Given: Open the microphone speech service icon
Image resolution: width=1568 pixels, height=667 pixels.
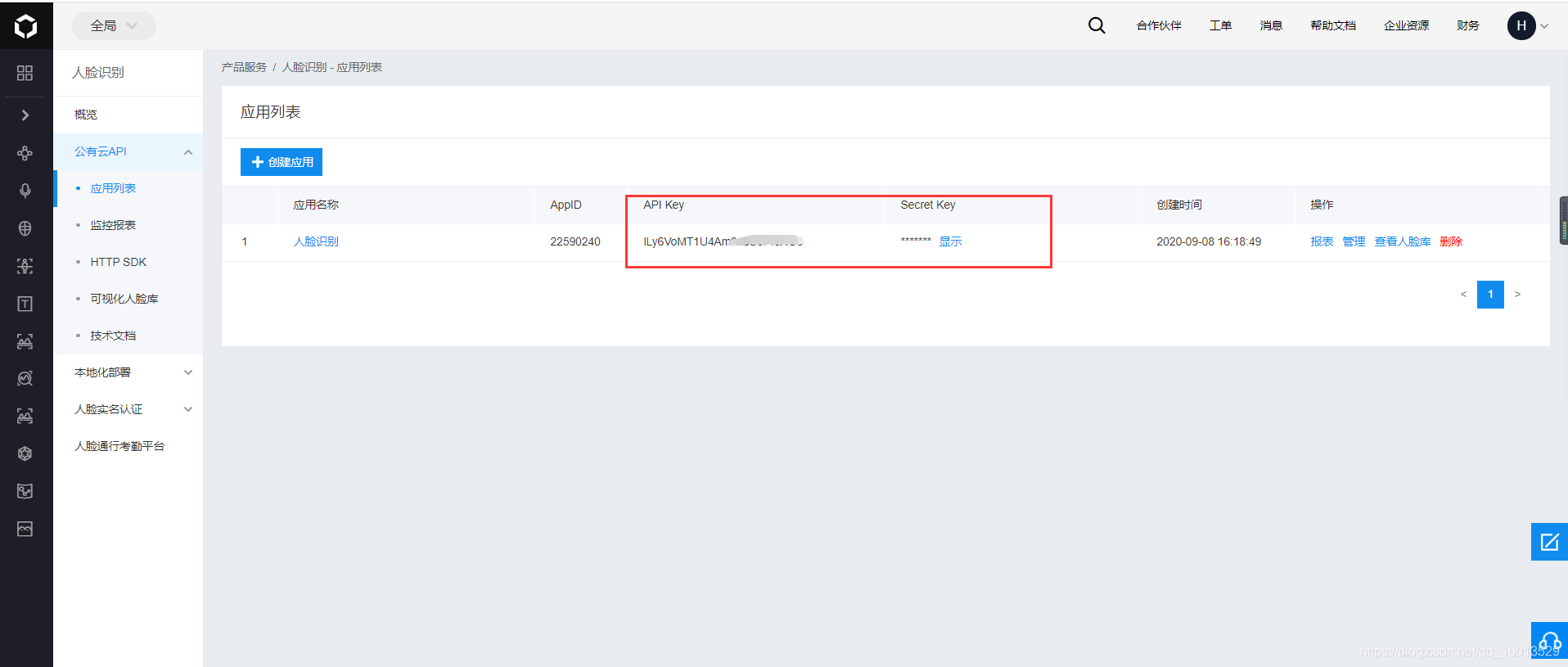Looking at the screenshot, I should 25,191.
